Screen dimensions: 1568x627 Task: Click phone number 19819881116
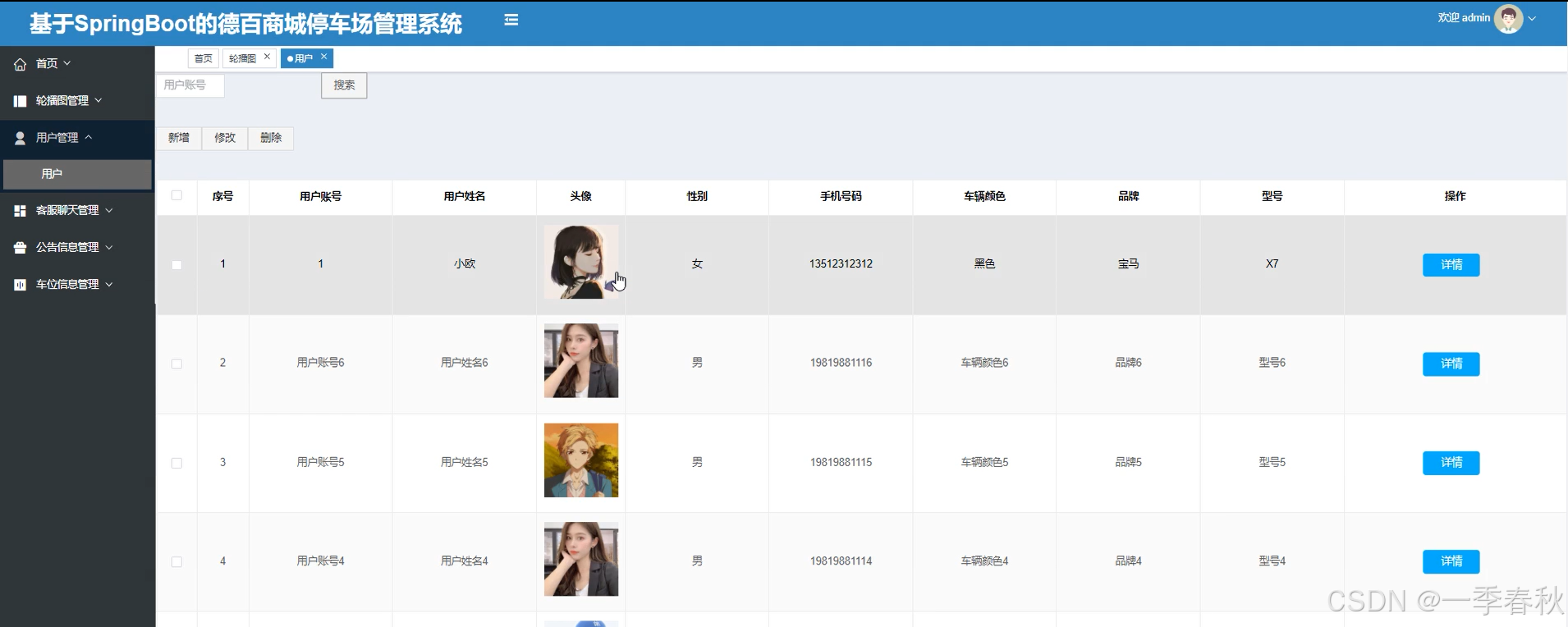click(841, 363)
